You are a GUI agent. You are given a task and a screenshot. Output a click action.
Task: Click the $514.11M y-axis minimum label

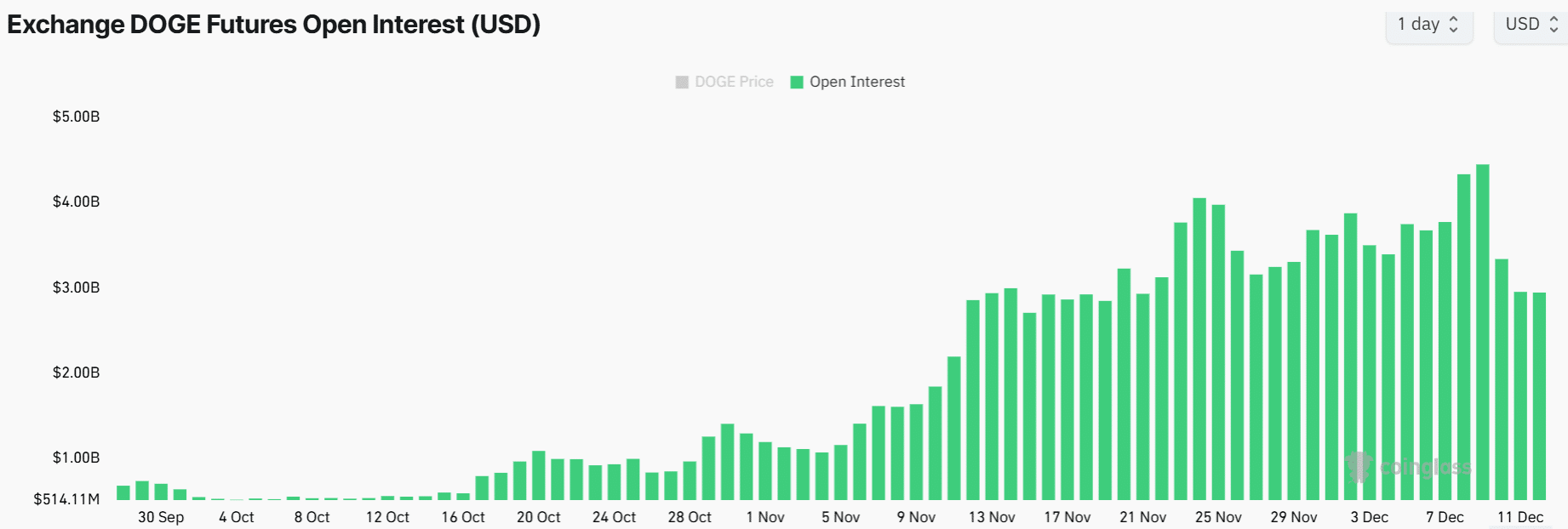coord(66,499)
